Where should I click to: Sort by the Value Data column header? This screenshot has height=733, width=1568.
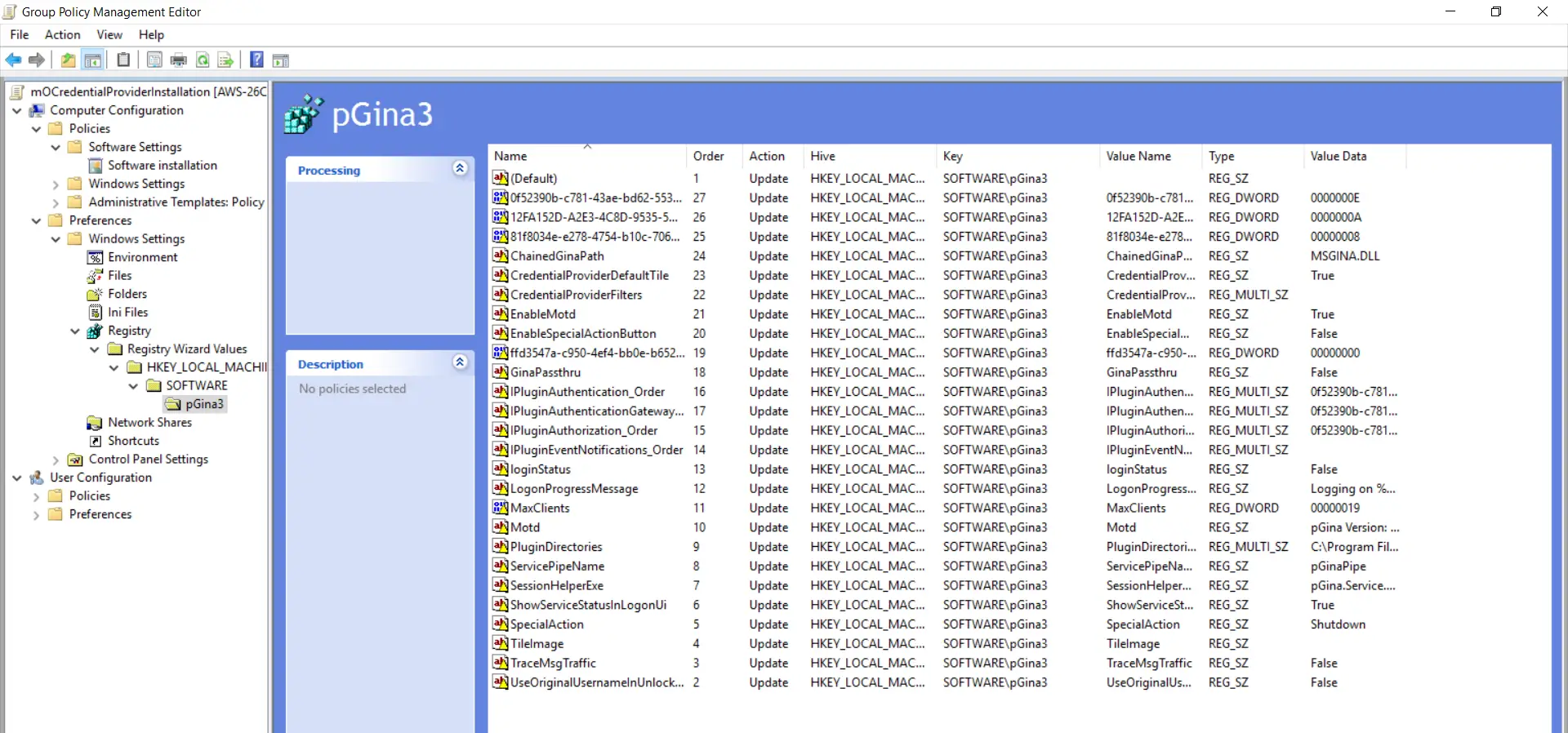click(x=1354, y=156)
